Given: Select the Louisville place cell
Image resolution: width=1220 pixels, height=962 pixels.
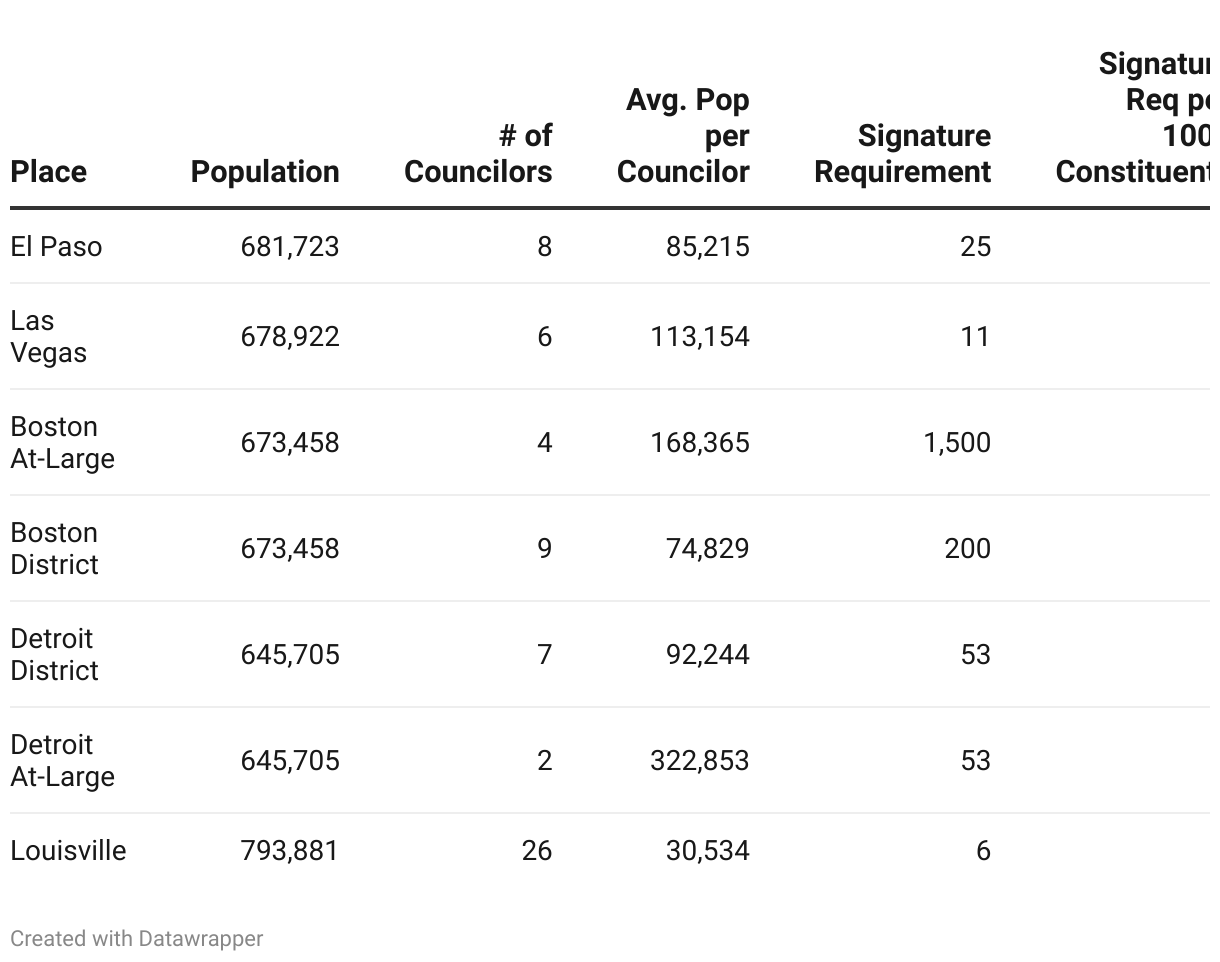Looking at the screenshot, I should pyautogui.click(x=68, y=851).
